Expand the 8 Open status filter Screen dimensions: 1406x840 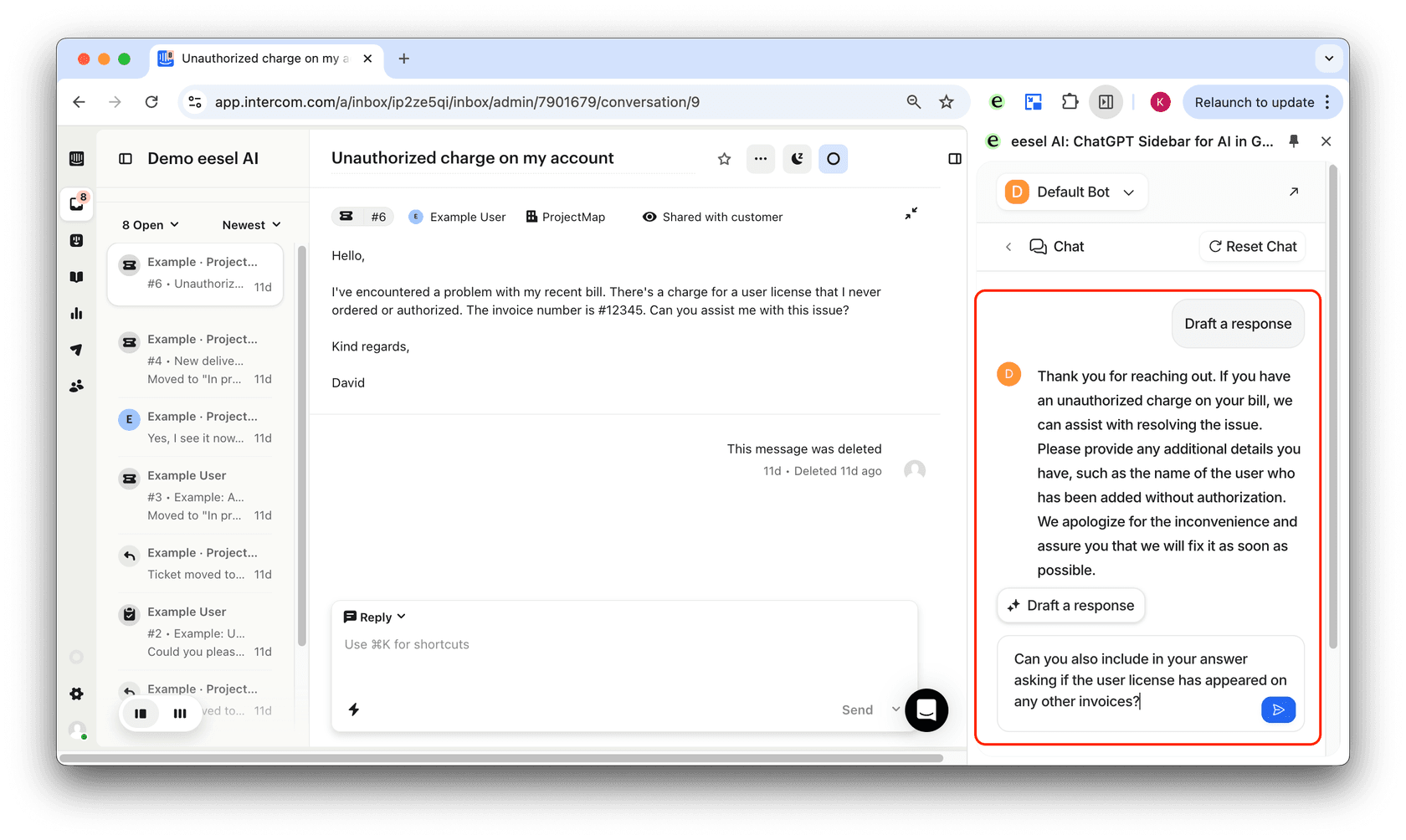(151, 225)
